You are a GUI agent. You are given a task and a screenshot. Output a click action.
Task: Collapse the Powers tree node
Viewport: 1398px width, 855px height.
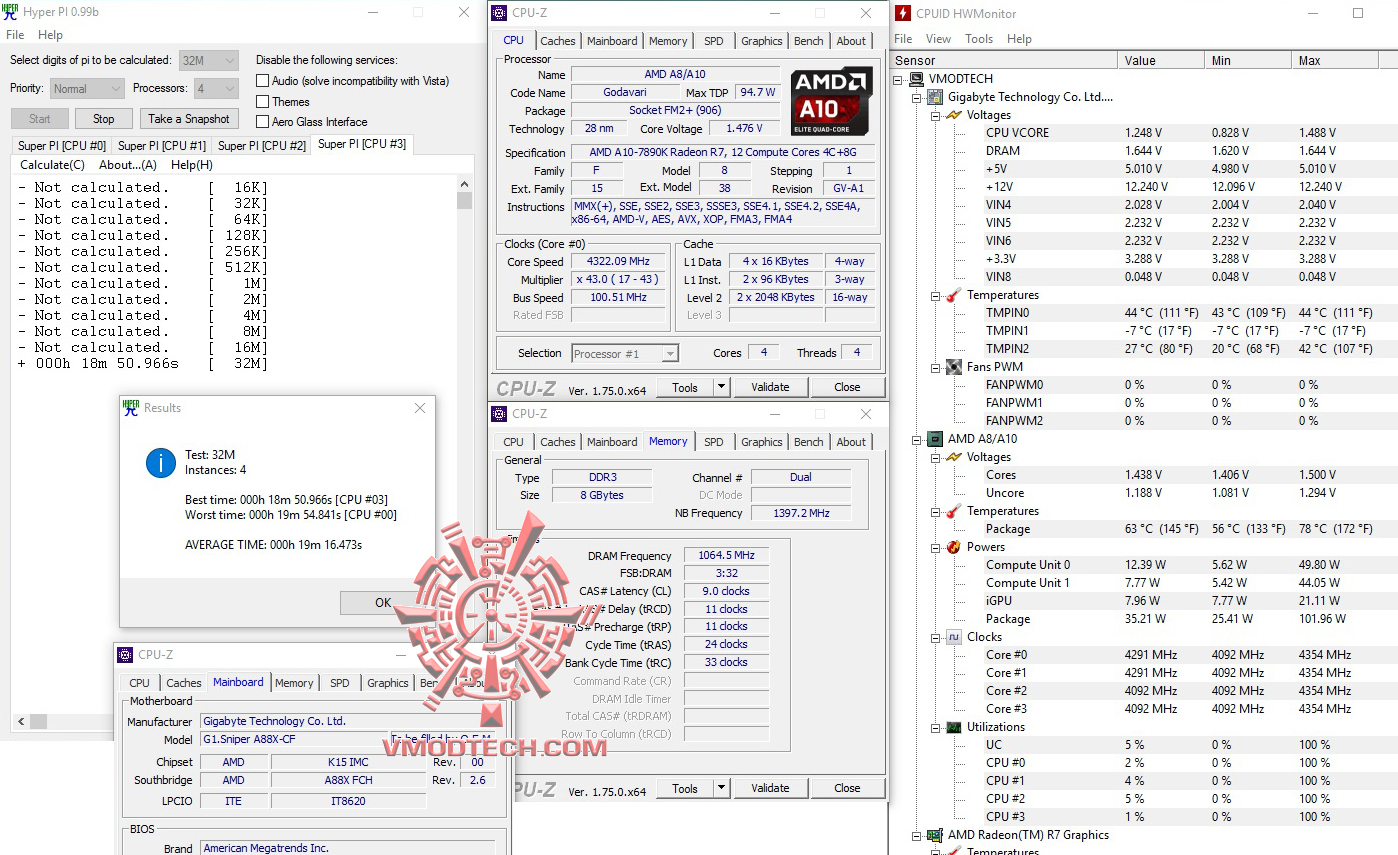(936, 547)
